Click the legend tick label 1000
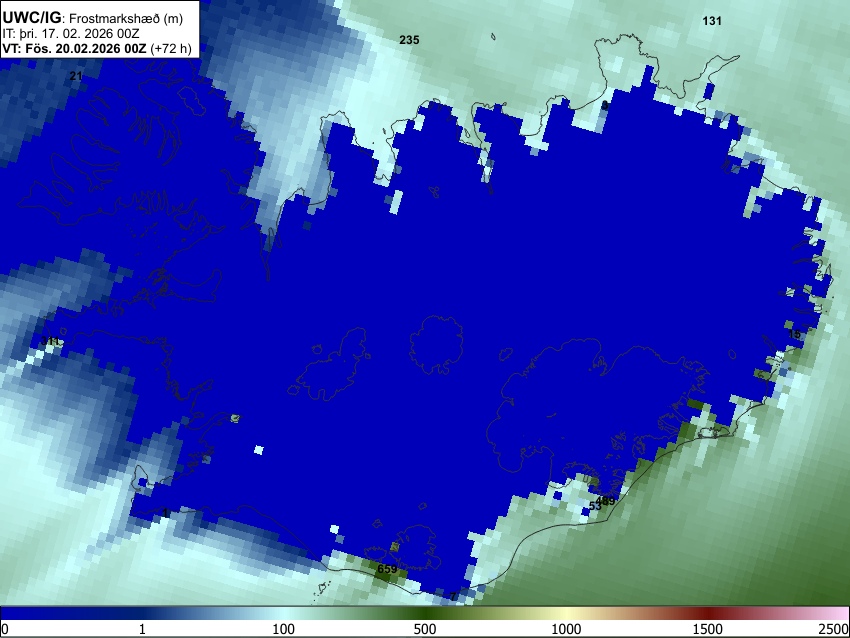 566,629
